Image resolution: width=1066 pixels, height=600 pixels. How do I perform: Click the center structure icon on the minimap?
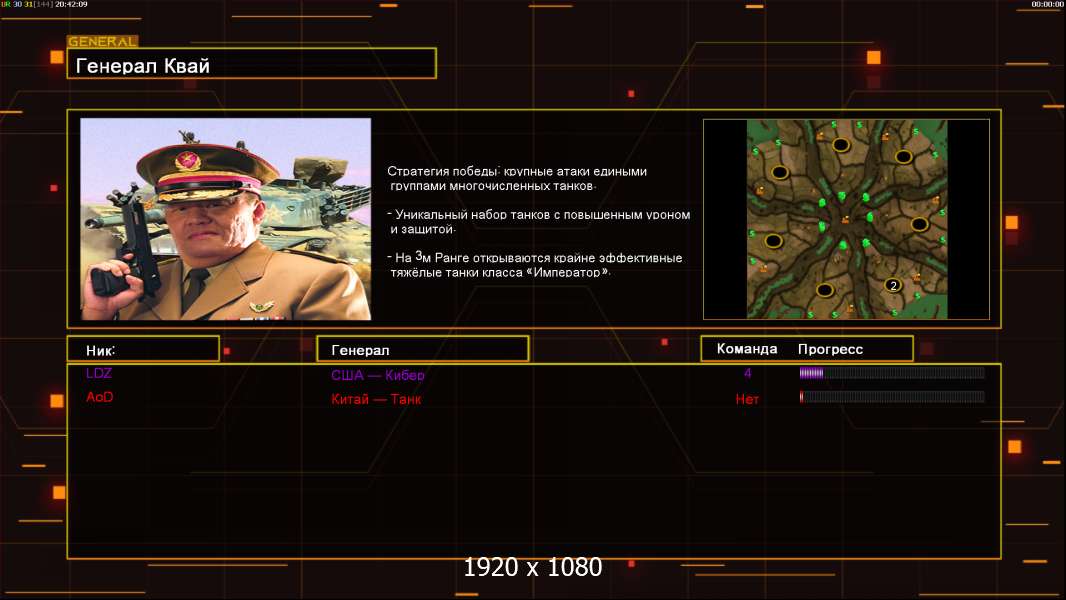pyautogui.click(x=845, y=219)
